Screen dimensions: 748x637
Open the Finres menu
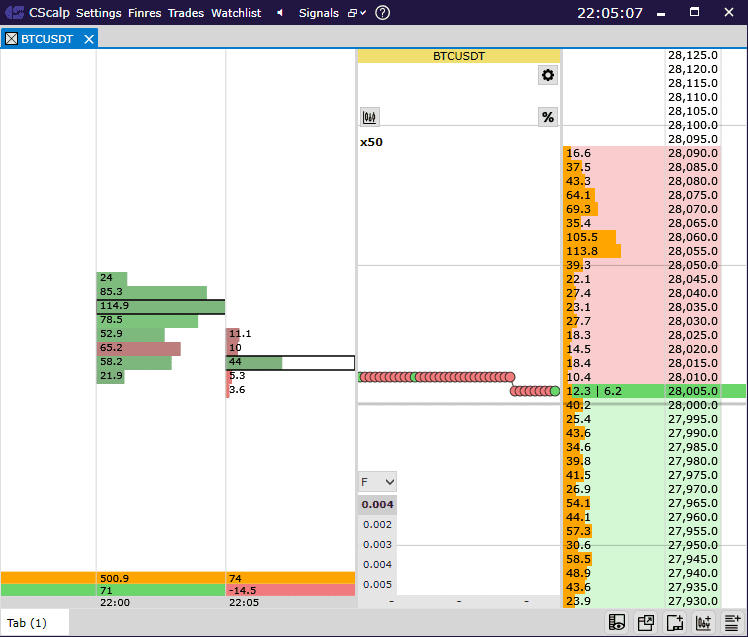click(x=145, y=13)
